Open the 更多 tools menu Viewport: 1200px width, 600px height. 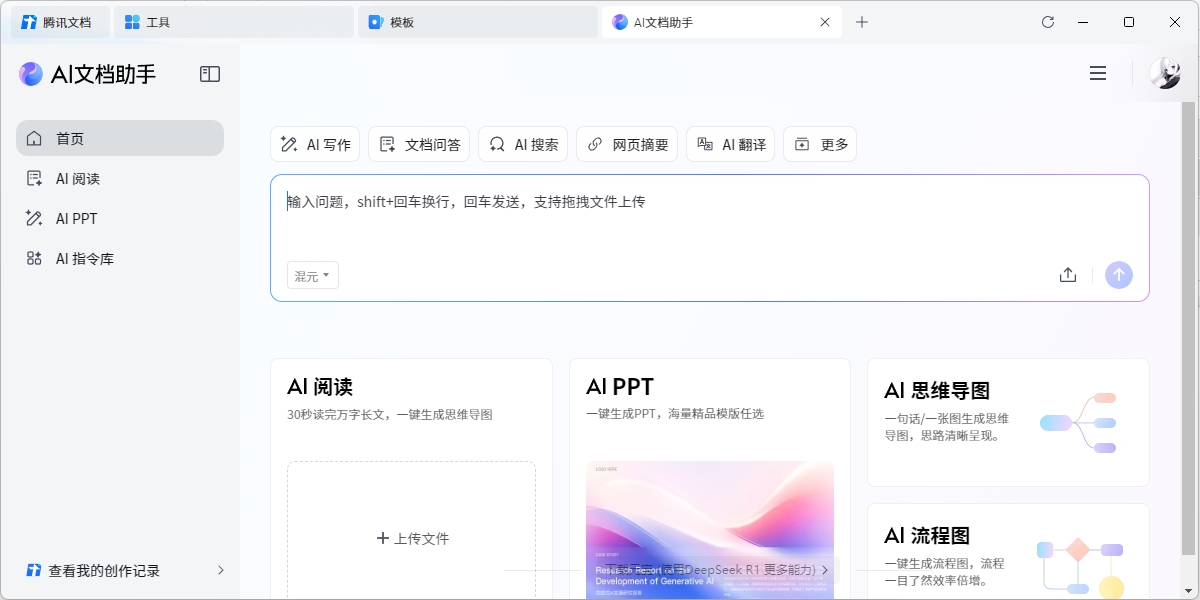tap(820, 144)
